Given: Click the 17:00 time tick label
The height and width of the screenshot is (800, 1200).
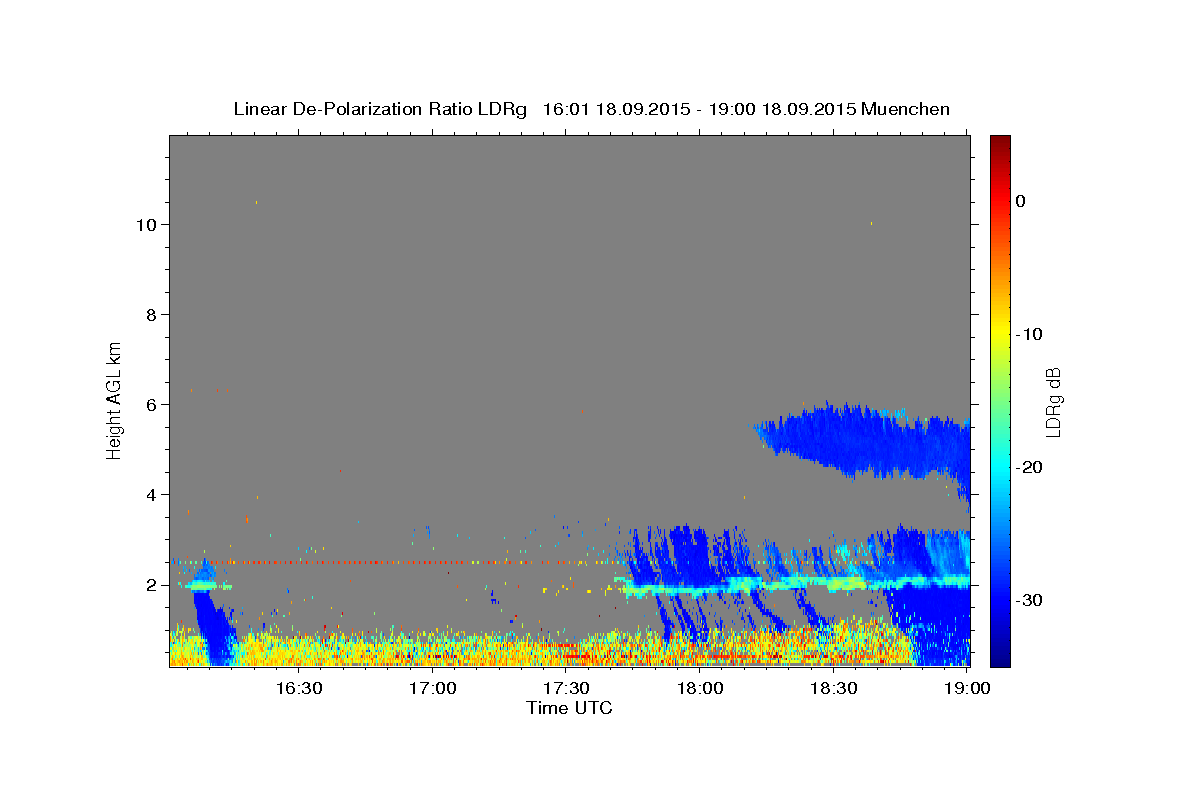Looking at the screenshot, I should click(434, 689).
